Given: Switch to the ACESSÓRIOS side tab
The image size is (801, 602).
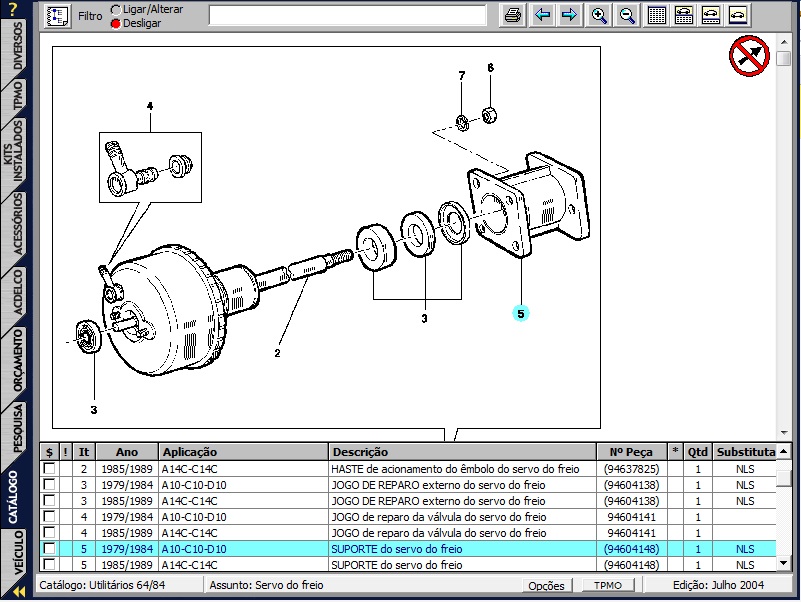Looking at the screenshot, I should [17, 230].
